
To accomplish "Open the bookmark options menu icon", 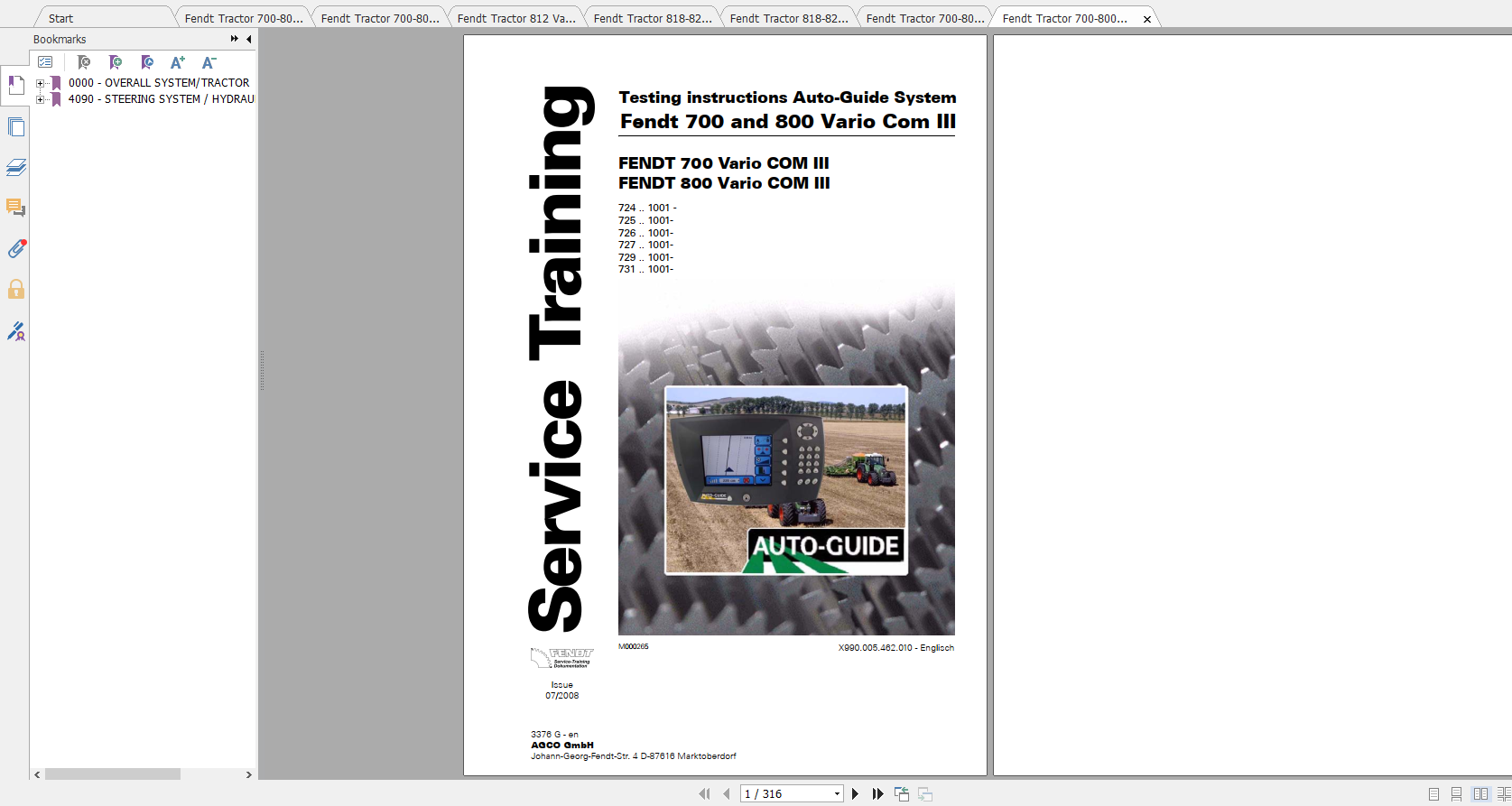I will pyautogui.click(x=45, y=62).
